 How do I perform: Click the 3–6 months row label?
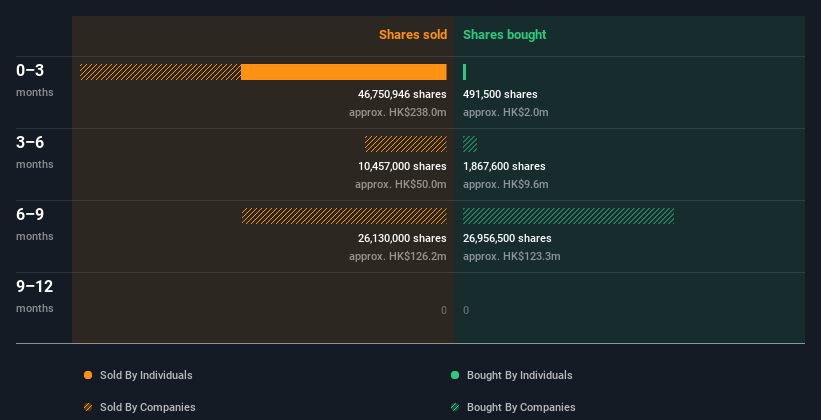[35, 152]
